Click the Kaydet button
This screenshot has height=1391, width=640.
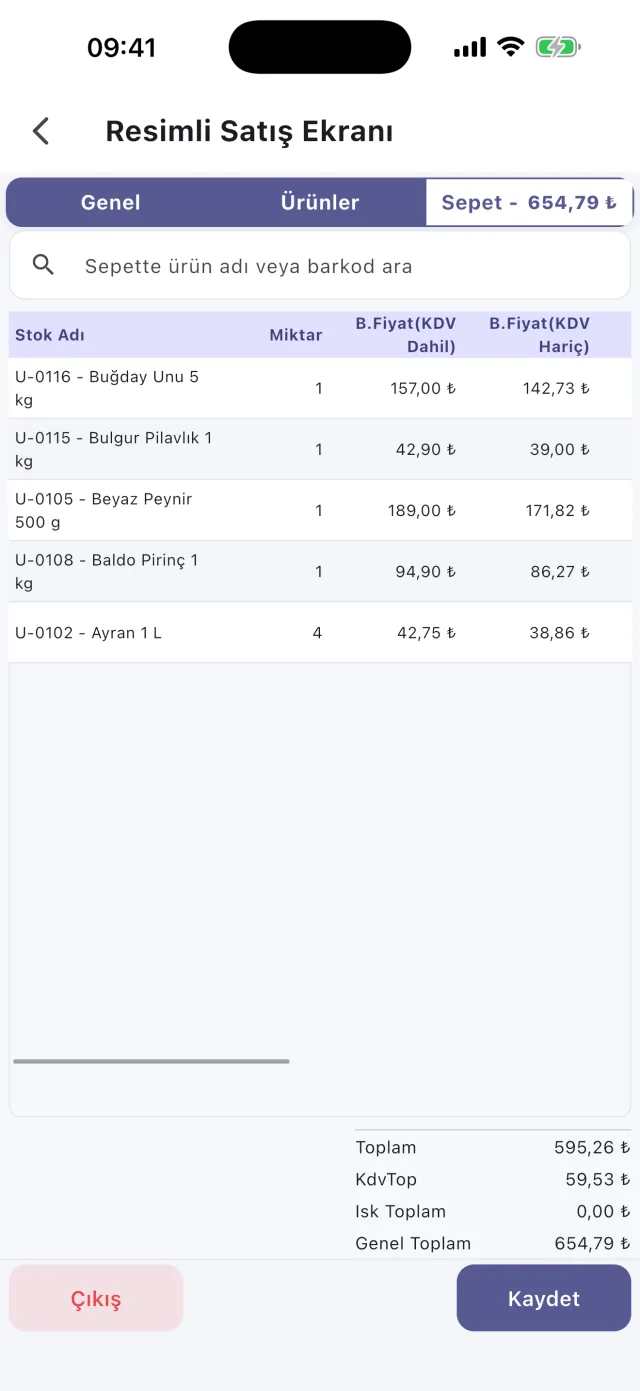point(544,1298)
